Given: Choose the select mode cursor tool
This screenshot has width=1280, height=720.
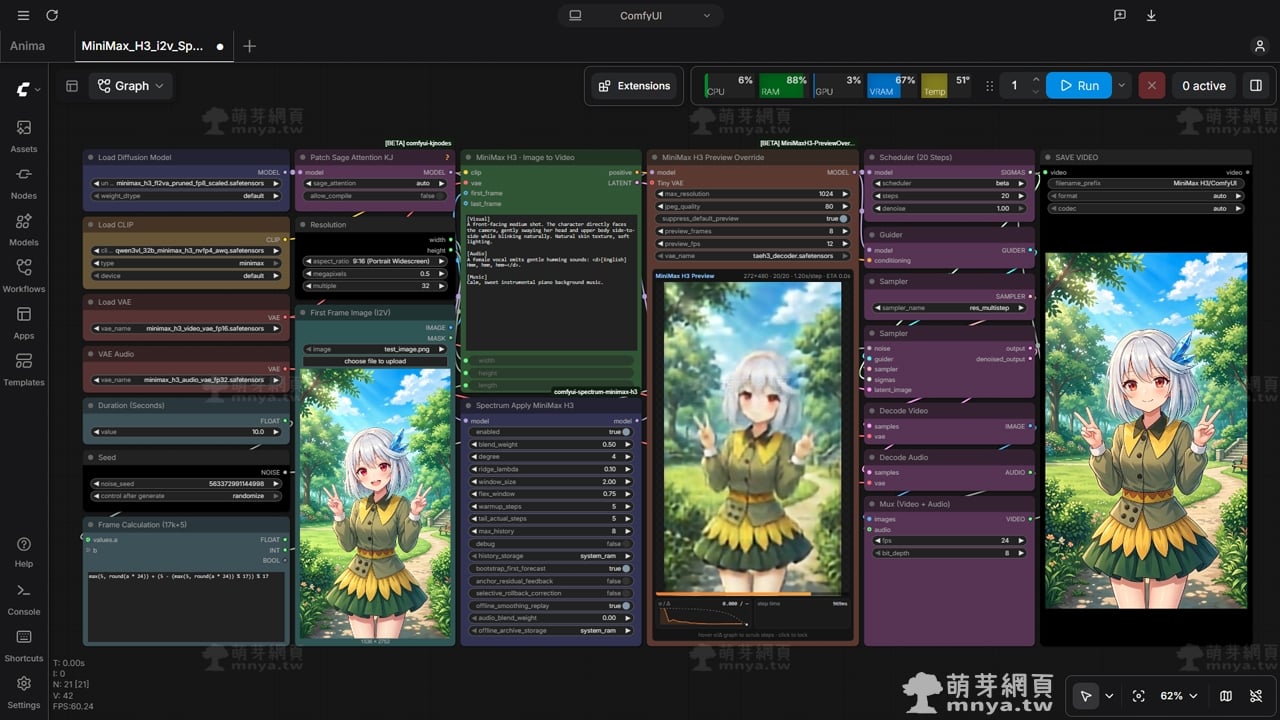Looking at the screenshot, I should pos(1085,696).
